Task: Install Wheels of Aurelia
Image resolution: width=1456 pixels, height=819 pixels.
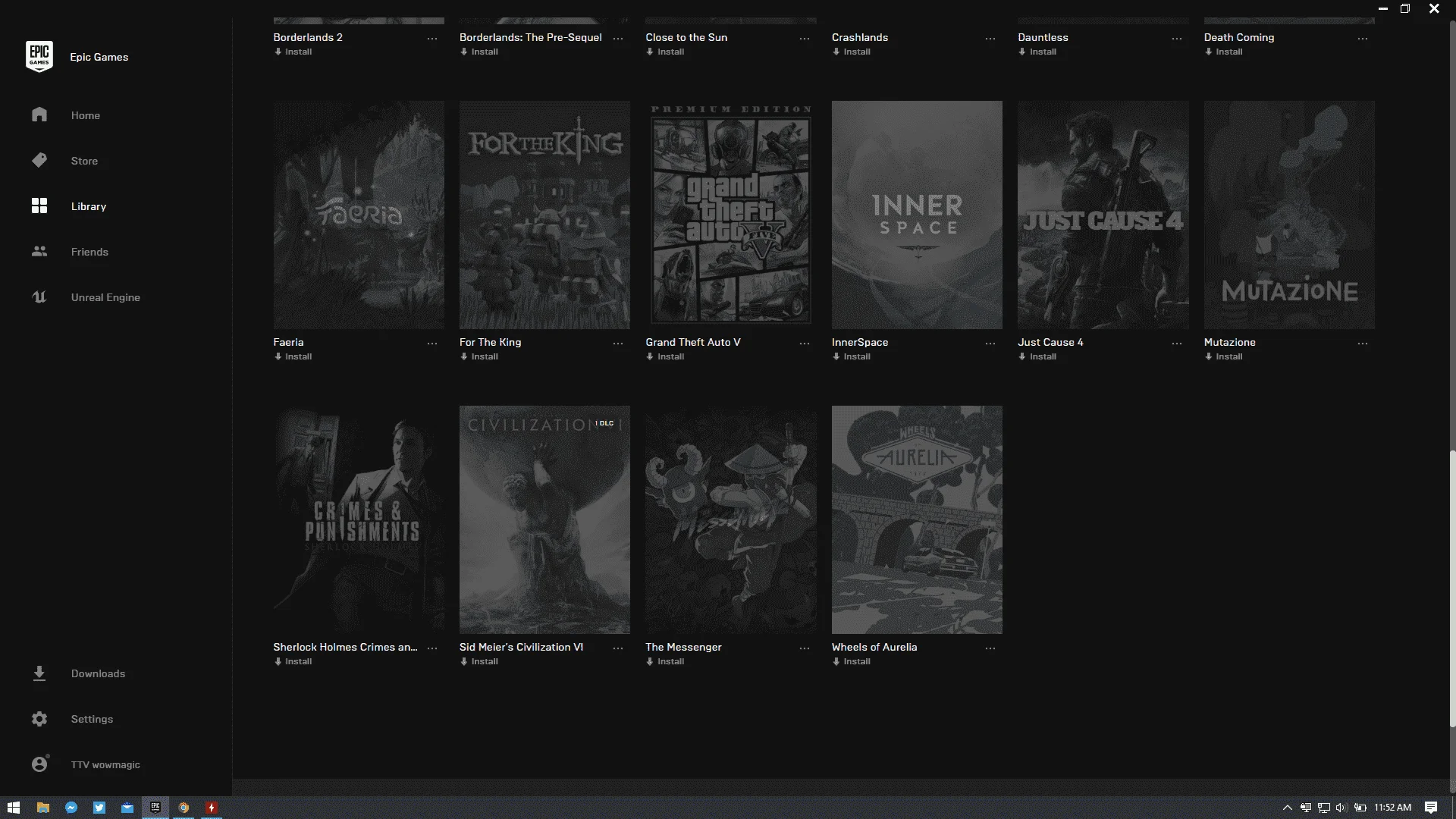Action: pos(852,661)
